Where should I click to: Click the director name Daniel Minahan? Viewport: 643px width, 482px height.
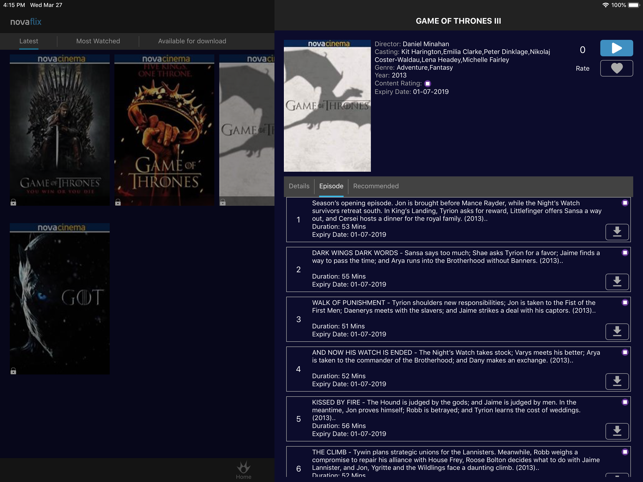point(426,44)
